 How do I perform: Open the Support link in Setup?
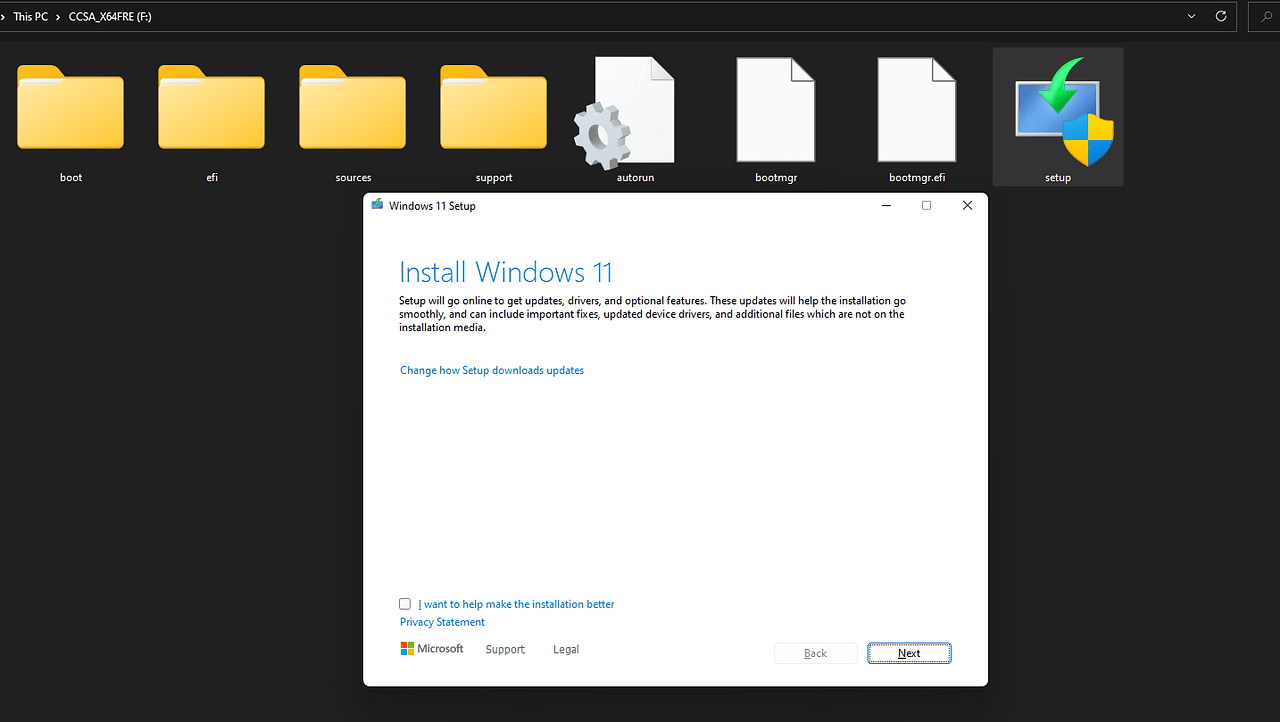point(505,649)
